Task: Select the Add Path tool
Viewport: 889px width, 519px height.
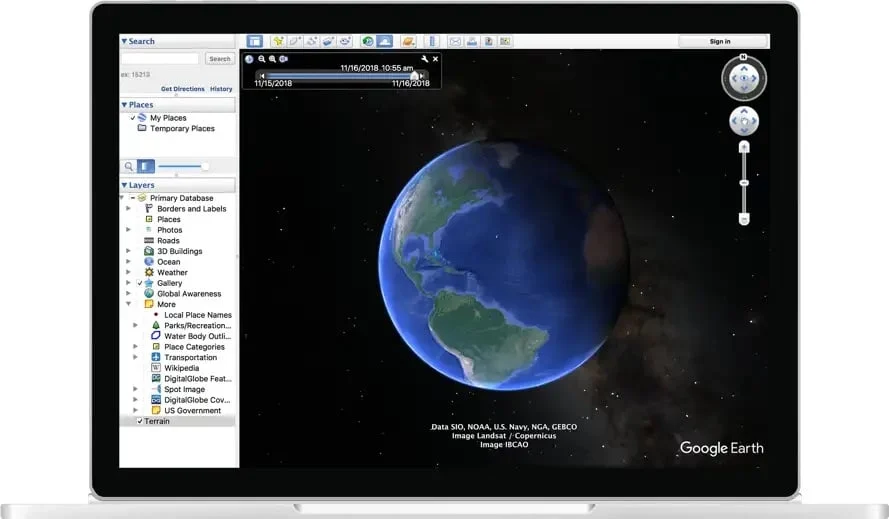Action: [x=311, y=41]
